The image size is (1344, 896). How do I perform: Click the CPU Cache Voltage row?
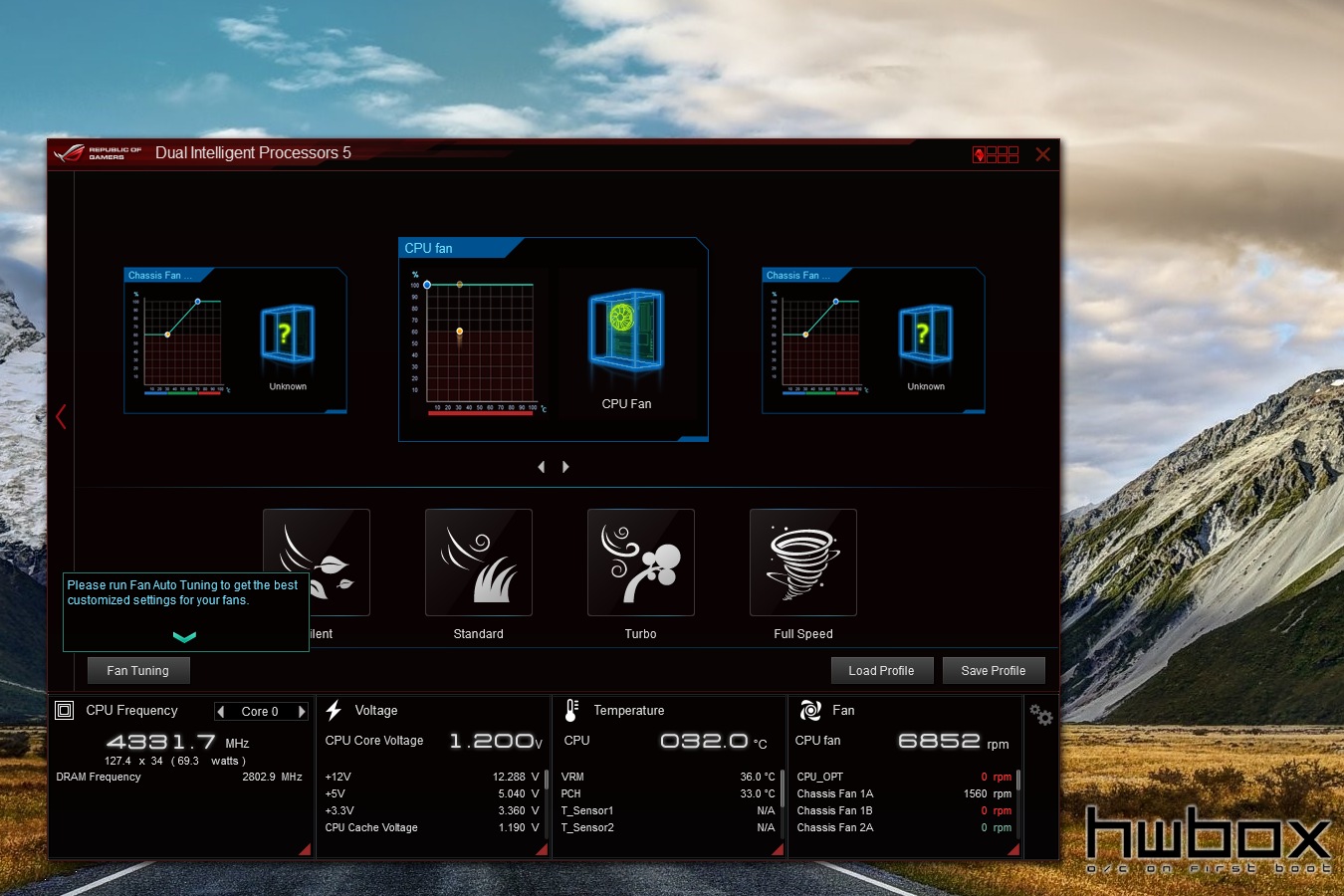[x=432, y=827]
